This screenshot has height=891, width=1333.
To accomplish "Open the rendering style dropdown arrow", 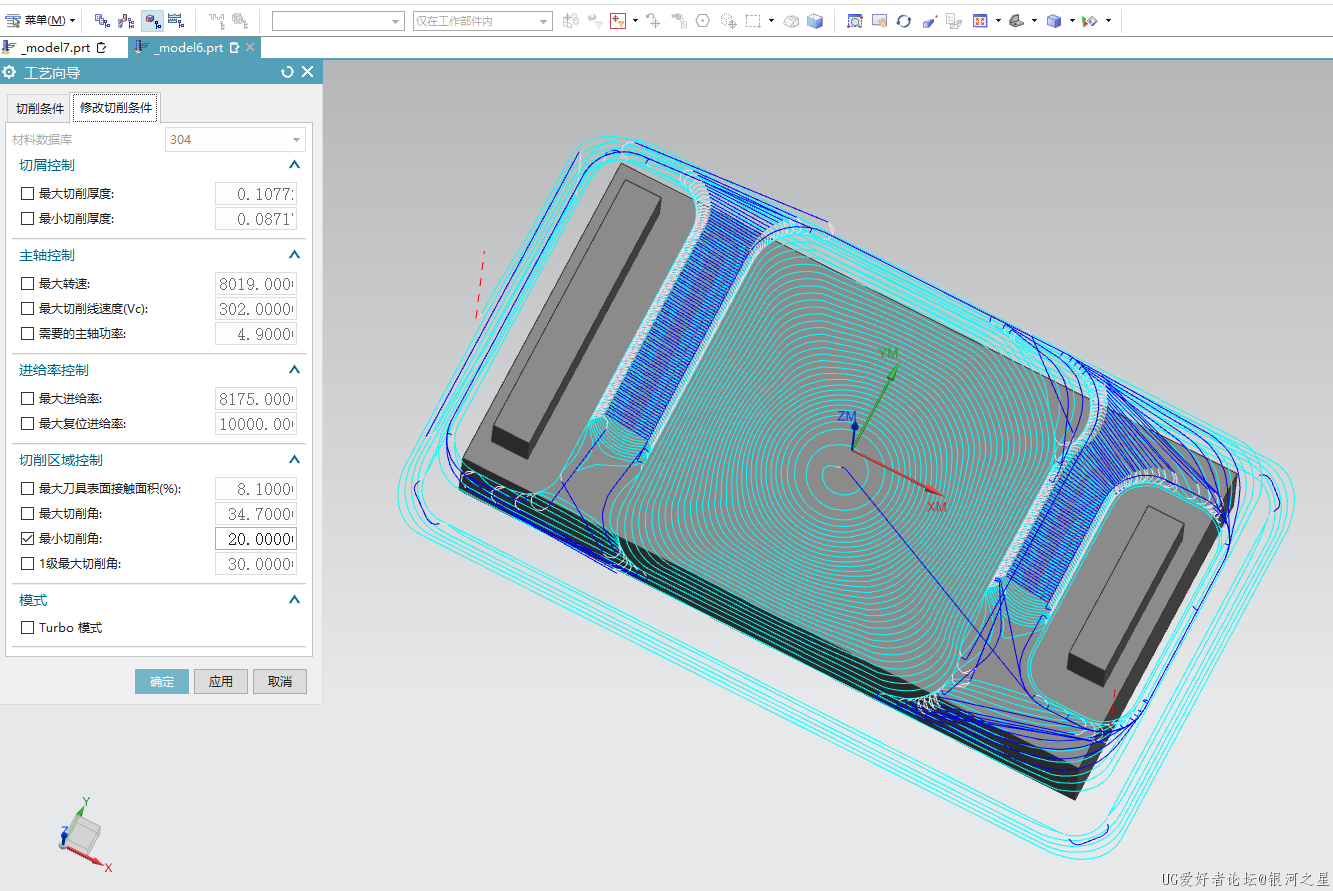I will coord(1072,20).
